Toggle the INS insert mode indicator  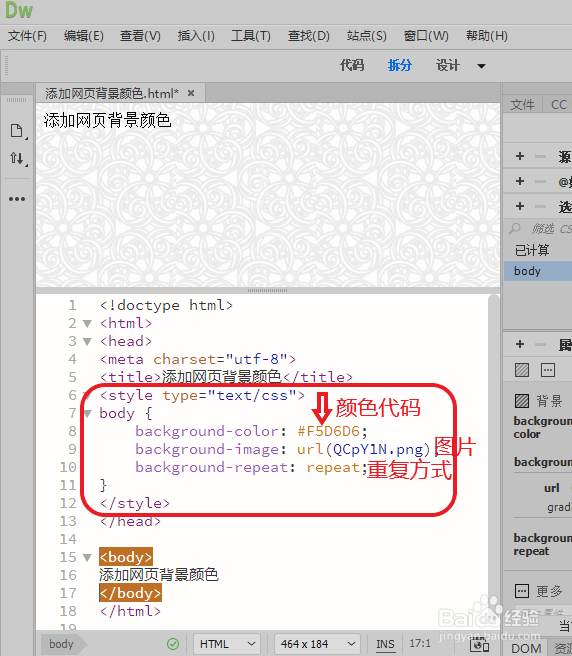(385, 644)
